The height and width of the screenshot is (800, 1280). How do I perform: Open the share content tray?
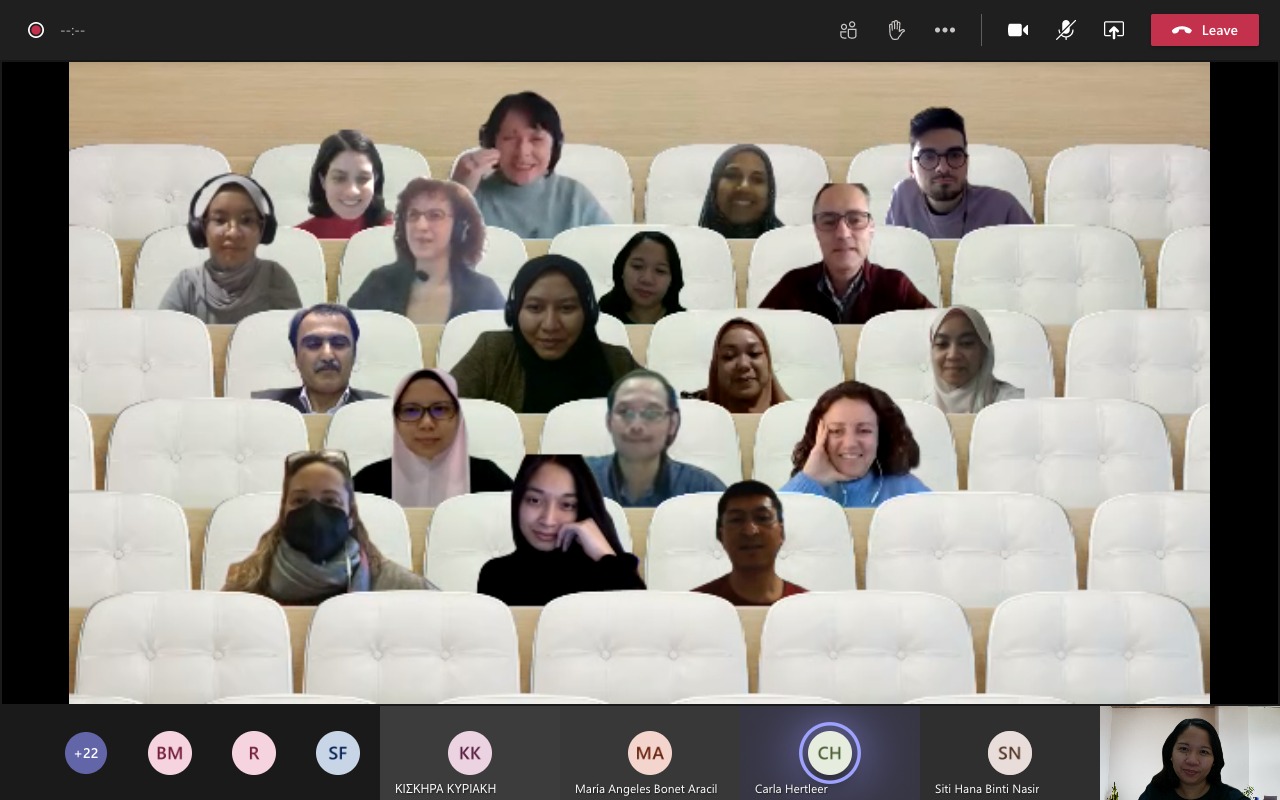1114,30
